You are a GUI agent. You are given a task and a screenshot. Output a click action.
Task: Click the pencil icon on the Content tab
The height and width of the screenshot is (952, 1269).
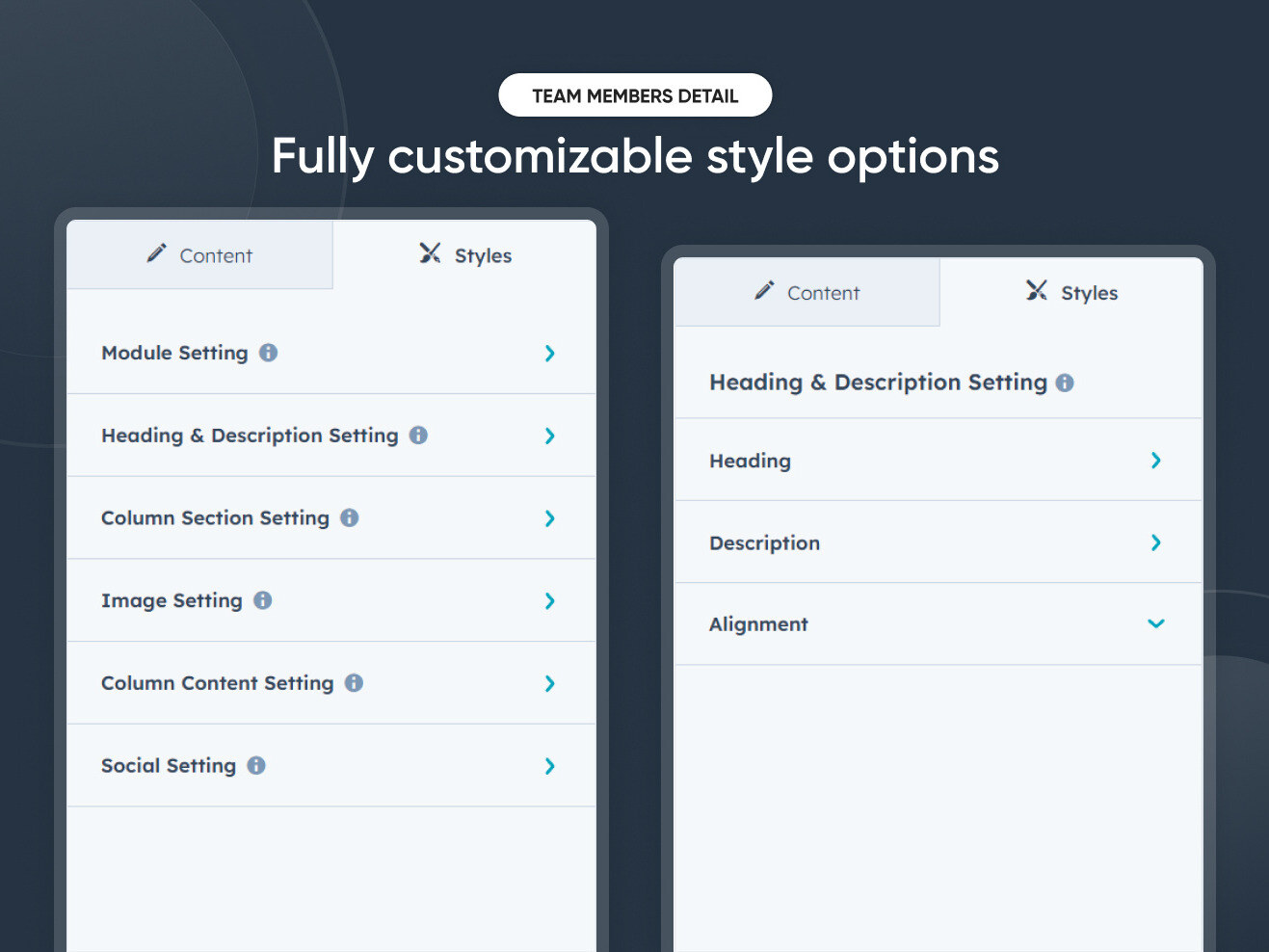pos(156,253)
